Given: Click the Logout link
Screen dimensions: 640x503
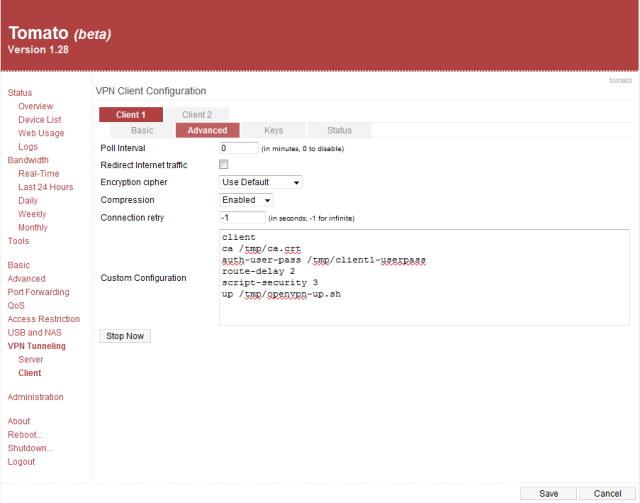Looking at the screenshot, I should tap(21, 461).
